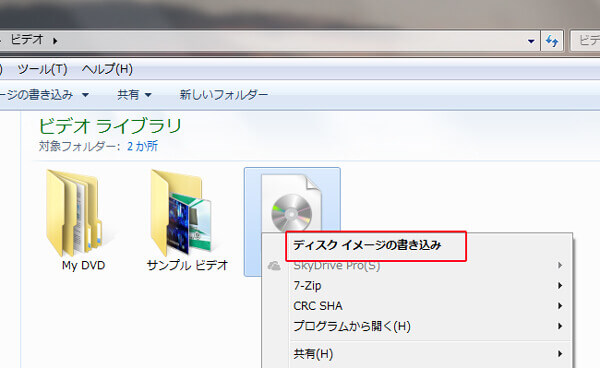
Task: Click the SkyDrive cloud icon in context menu
Action: (x=274, y=265)
